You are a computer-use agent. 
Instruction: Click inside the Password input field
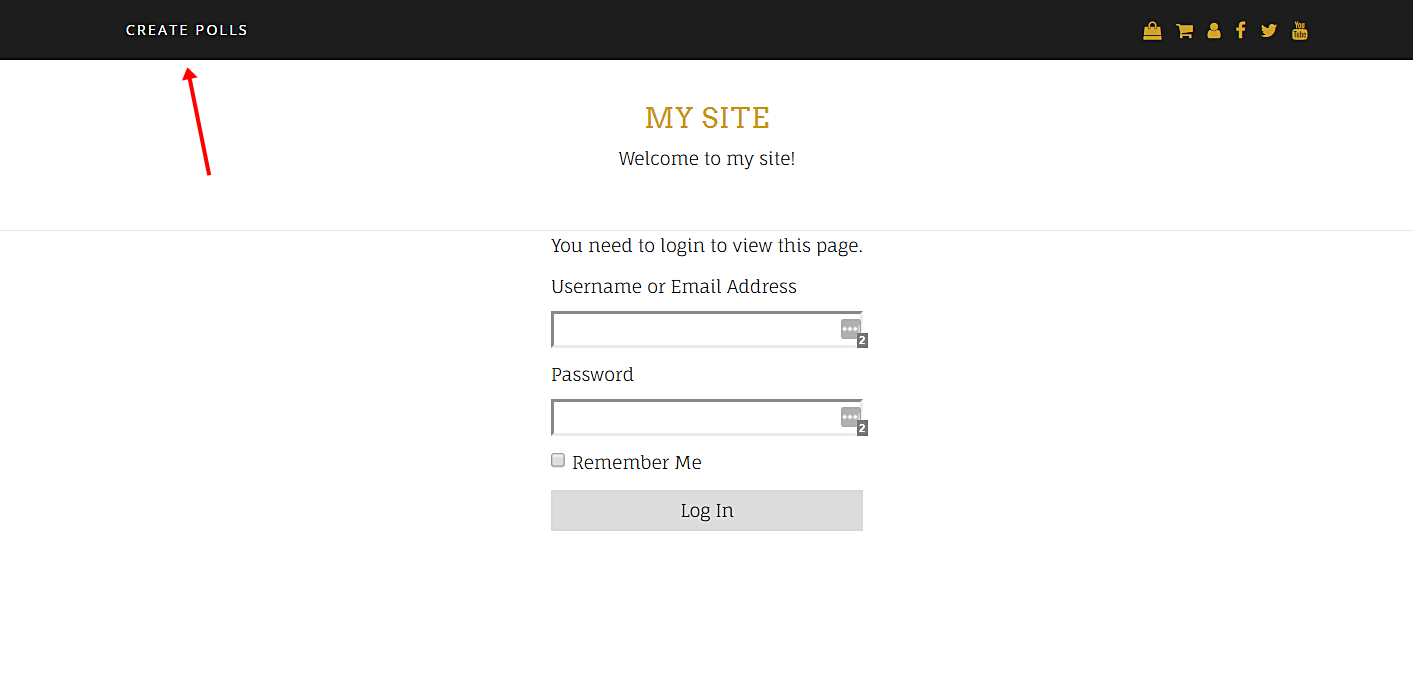click(695, 418)
